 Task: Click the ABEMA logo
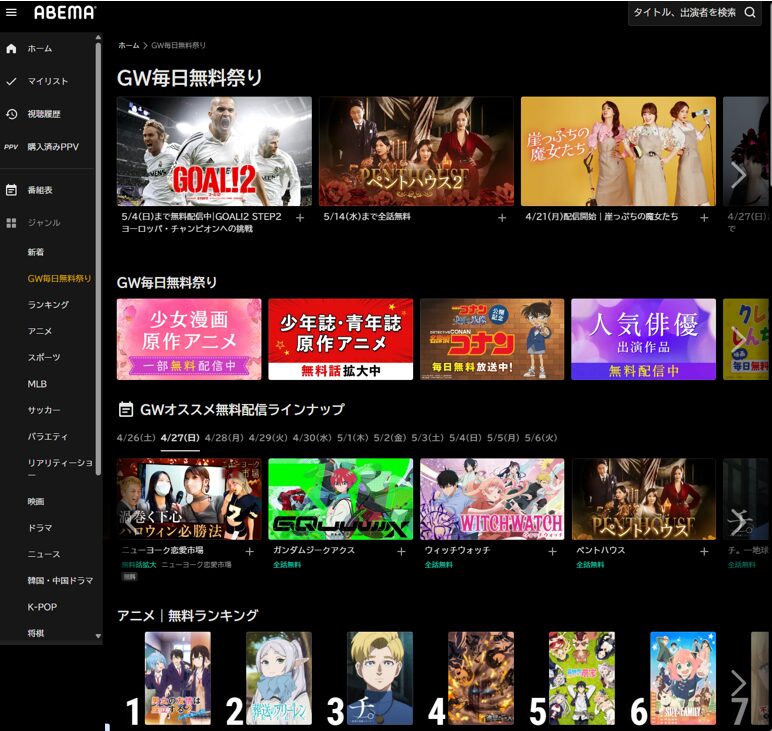click(64, 12)
